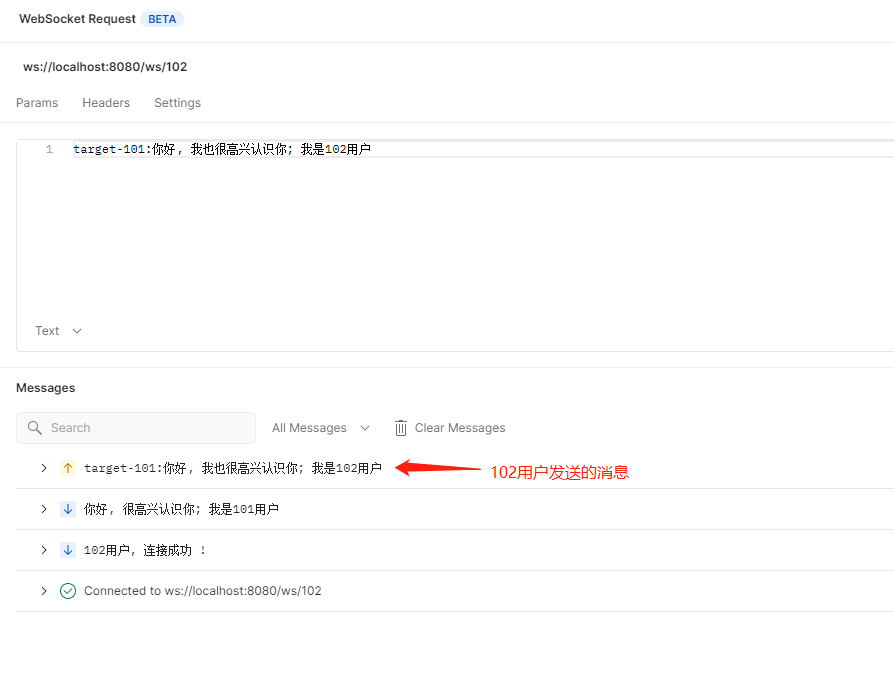Image resolution: width=894 pixels, height=691 pixels.
Task: Click the green check connection status icon
Action: click(x=67, y=591)
